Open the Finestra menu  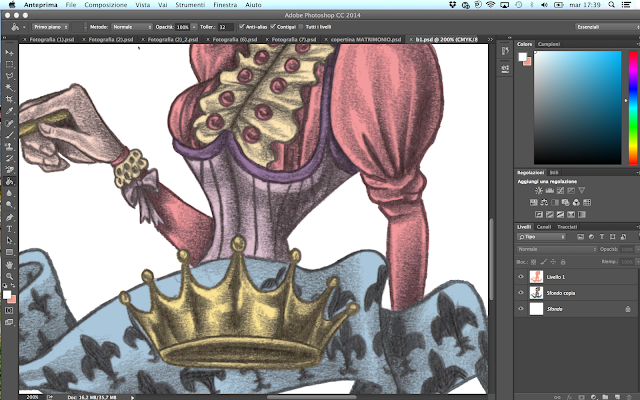point(225,5)
